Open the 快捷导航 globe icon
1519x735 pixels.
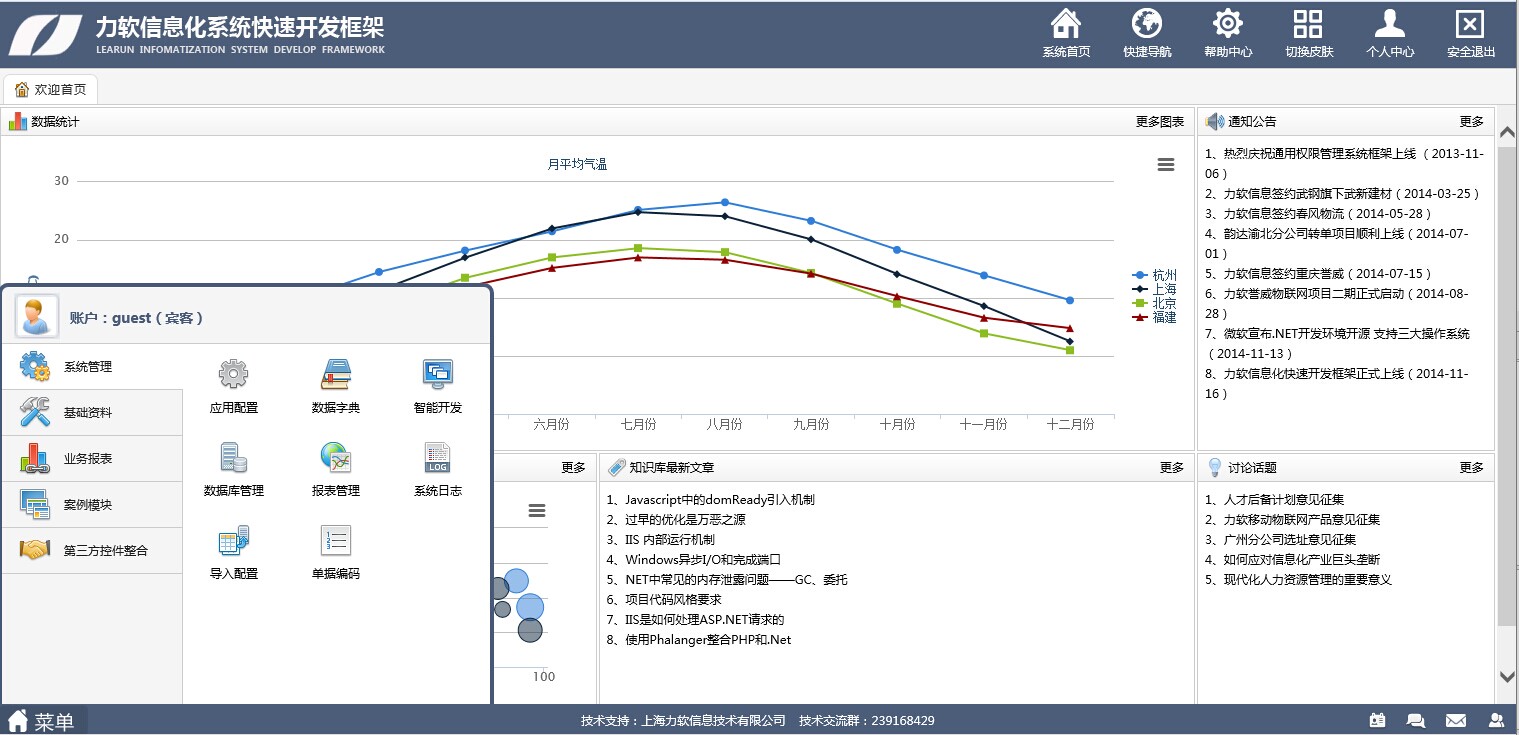click(1147, 23)
